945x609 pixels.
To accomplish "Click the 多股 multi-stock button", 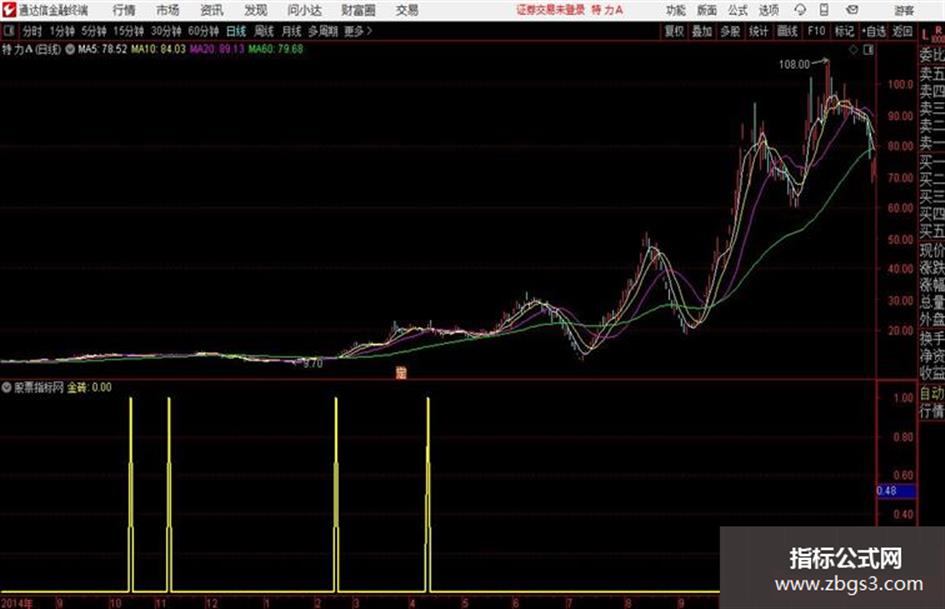I will pos(730,31).
